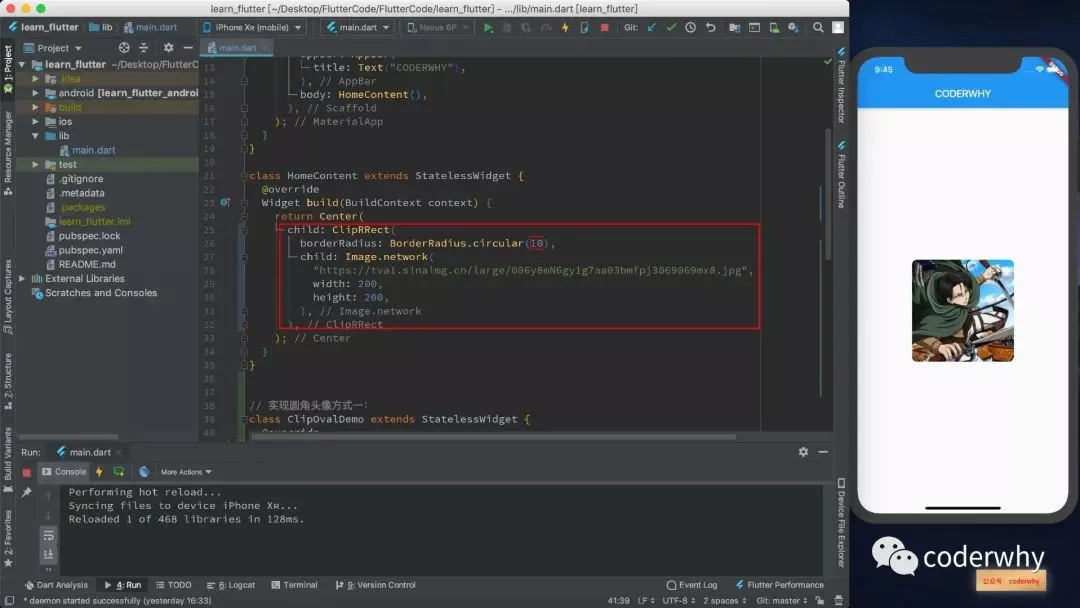The width and height of the screenshot is (1080, 608).
Task: Open Flutter Inspector side tab
Action: point(841,85)
